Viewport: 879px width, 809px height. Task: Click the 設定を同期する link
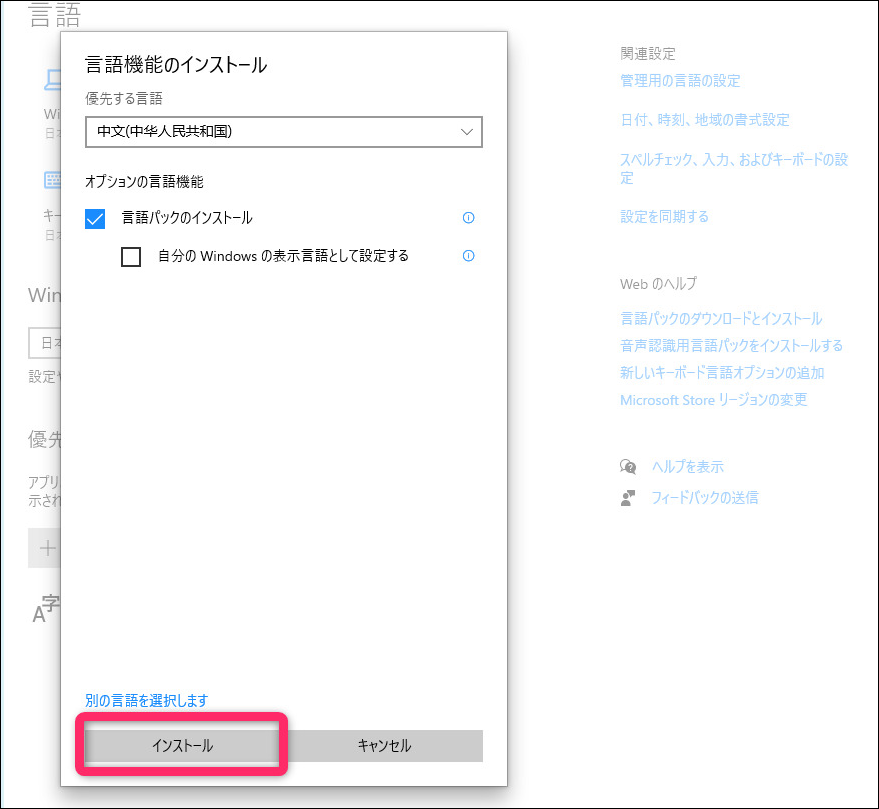664,216
